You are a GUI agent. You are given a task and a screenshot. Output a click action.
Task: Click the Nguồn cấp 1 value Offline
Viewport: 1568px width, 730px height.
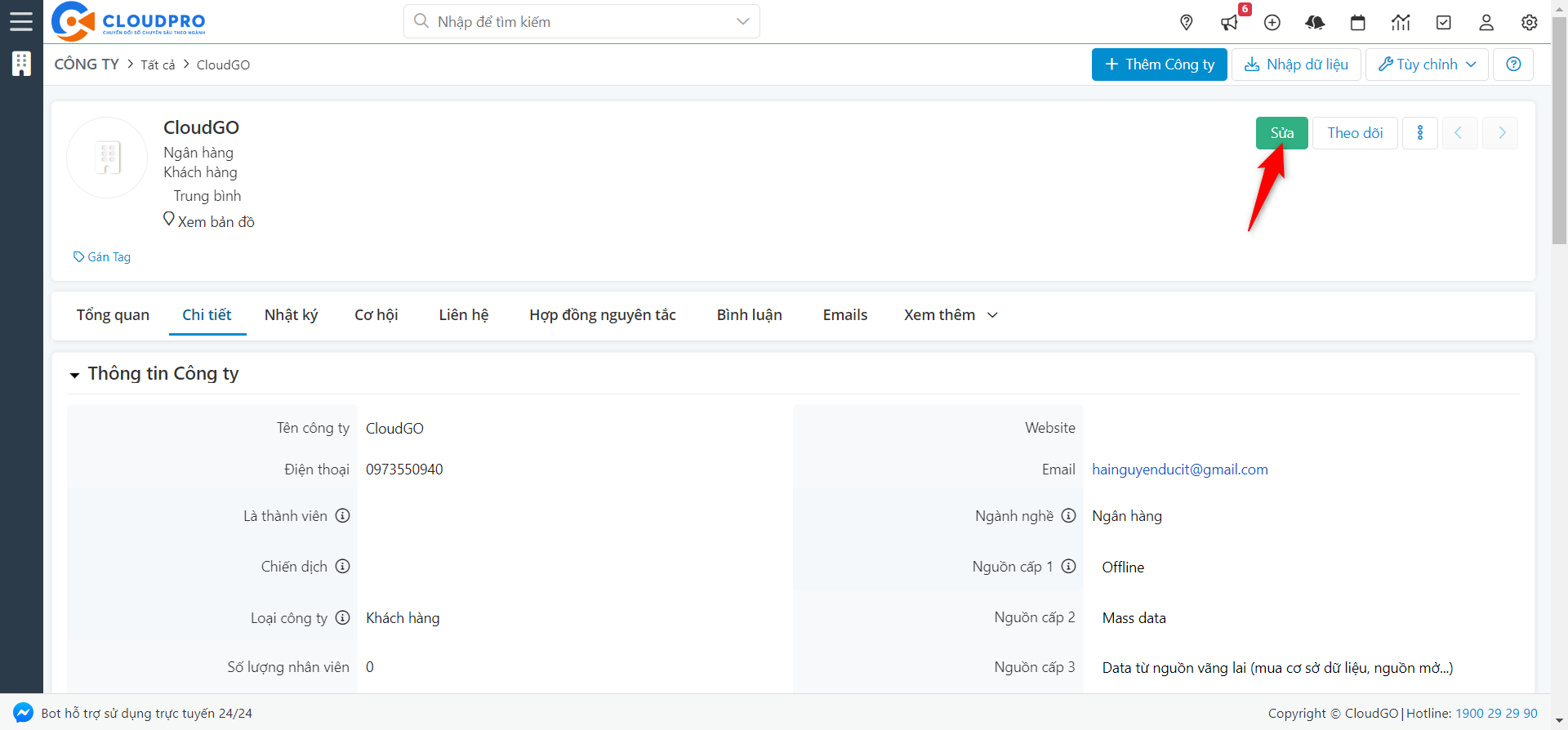pos(1123,568)
